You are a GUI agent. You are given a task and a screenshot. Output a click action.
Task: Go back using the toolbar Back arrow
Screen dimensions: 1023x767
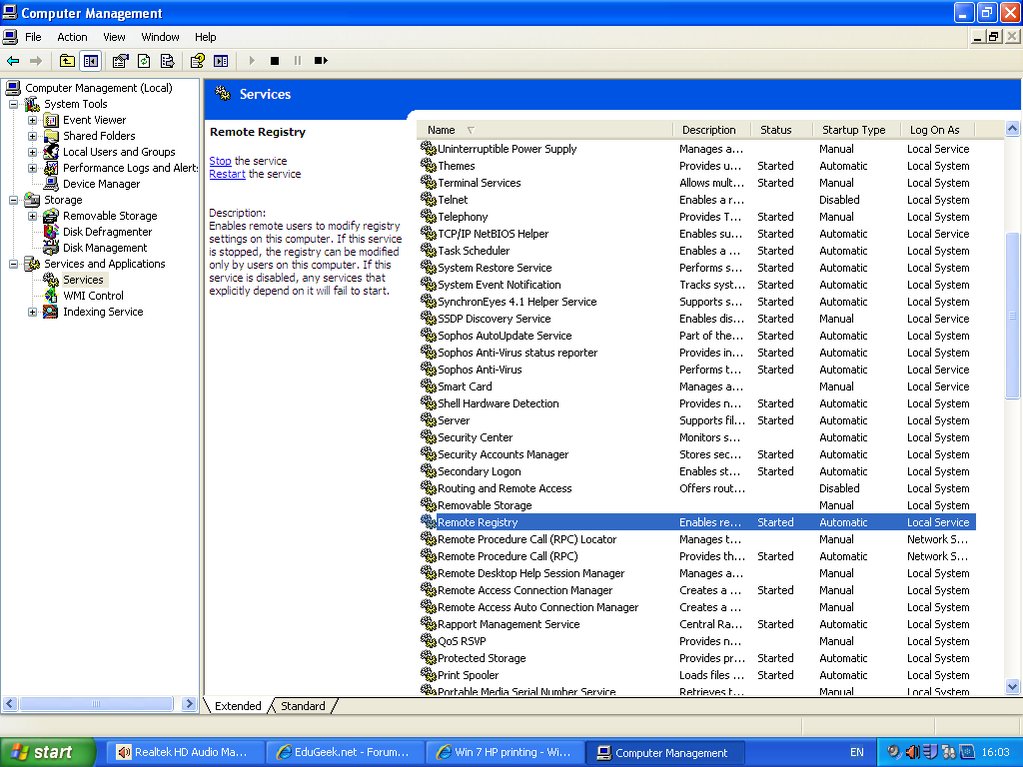pos(13,61)
